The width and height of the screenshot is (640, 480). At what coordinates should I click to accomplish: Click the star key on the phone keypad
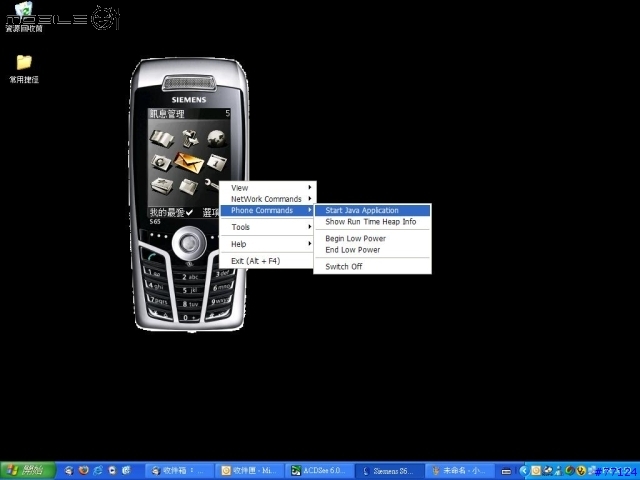coord(160,314)
